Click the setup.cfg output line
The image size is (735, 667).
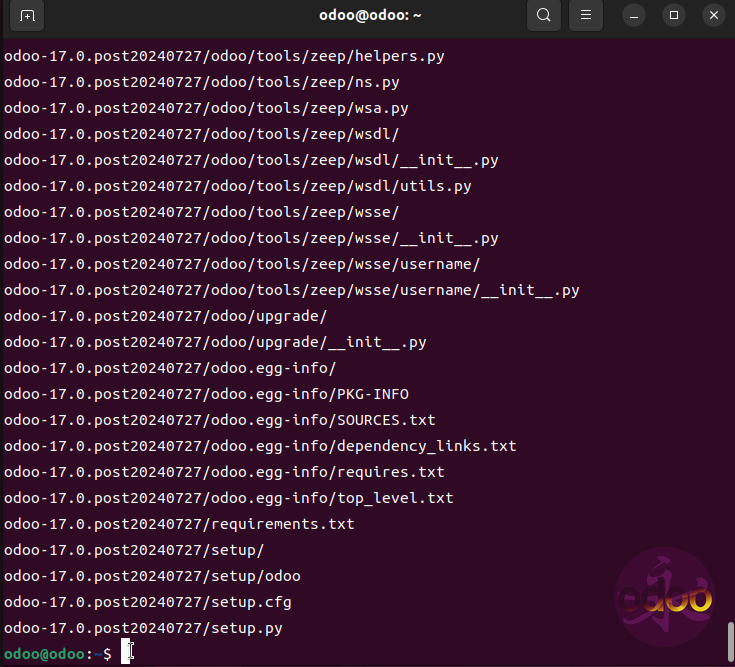[x=148, y=602]
